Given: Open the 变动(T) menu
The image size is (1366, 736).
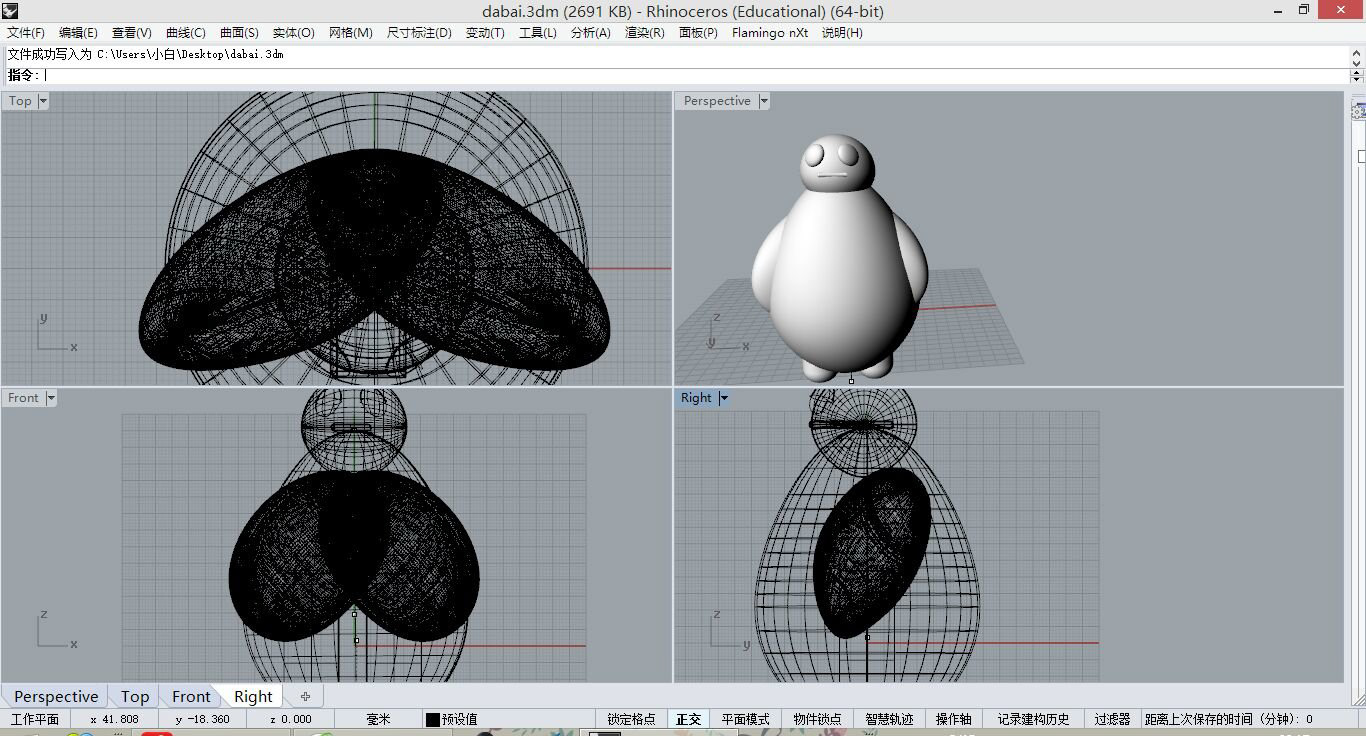Looking at the screenshot, I should click(x=485, y=33).
